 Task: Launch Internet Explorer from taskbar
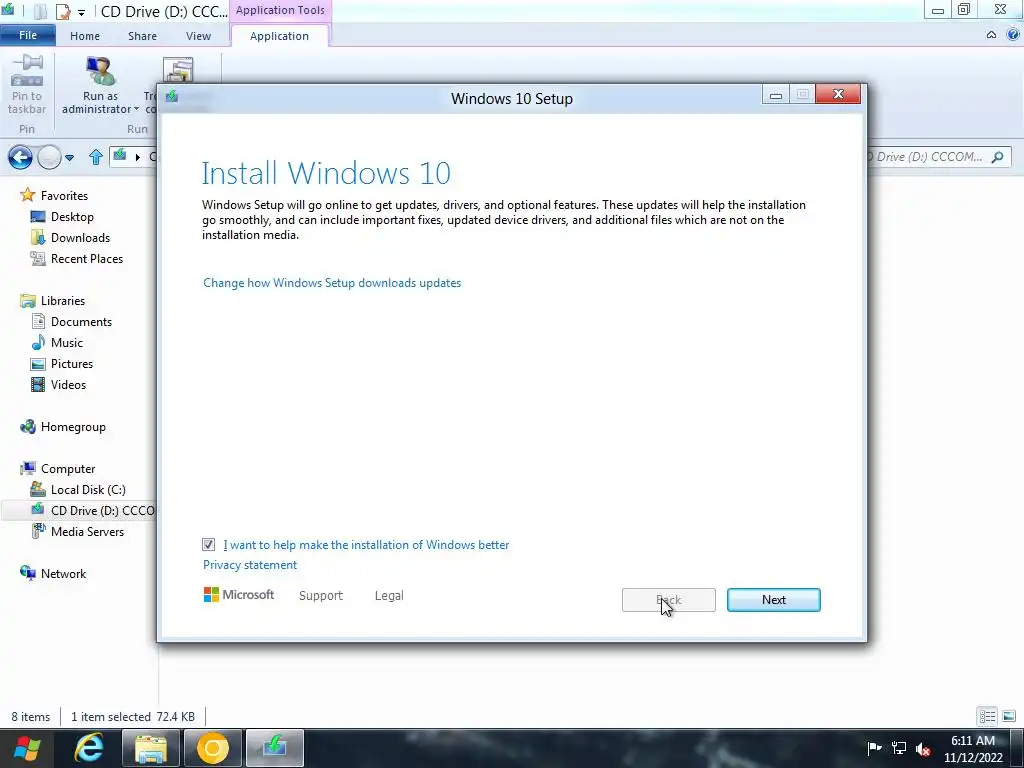(89, 748)
